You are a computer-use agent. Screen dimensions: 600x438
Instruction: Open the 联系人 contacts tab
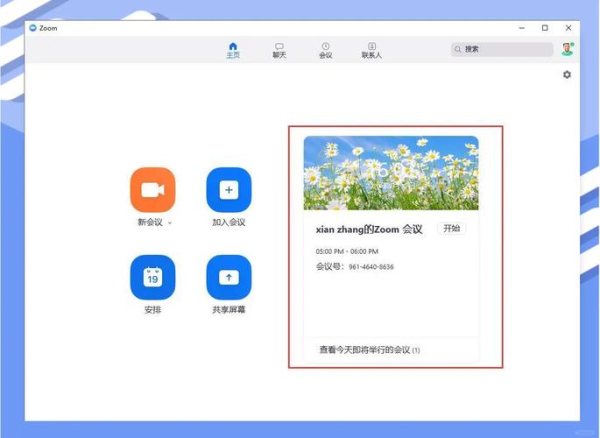(372, 50)
